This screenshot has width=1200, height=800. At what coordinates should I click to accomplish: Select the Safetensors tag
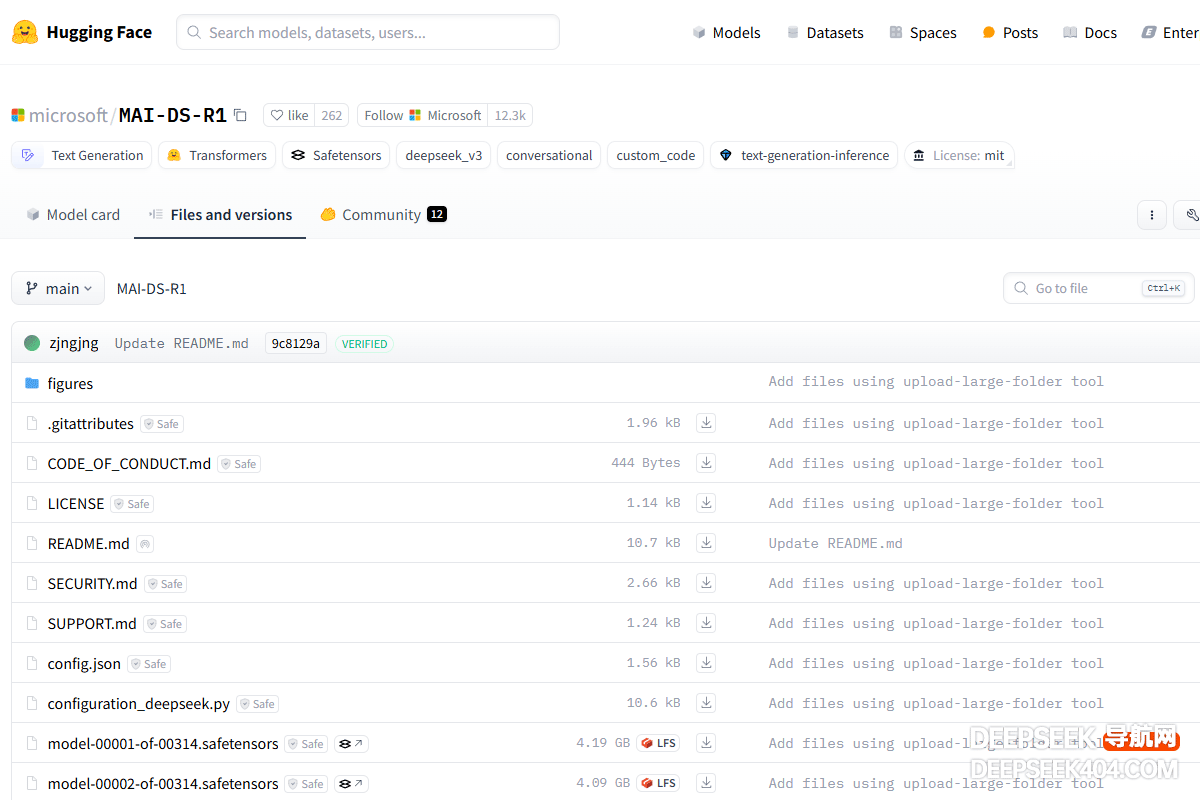336,155
